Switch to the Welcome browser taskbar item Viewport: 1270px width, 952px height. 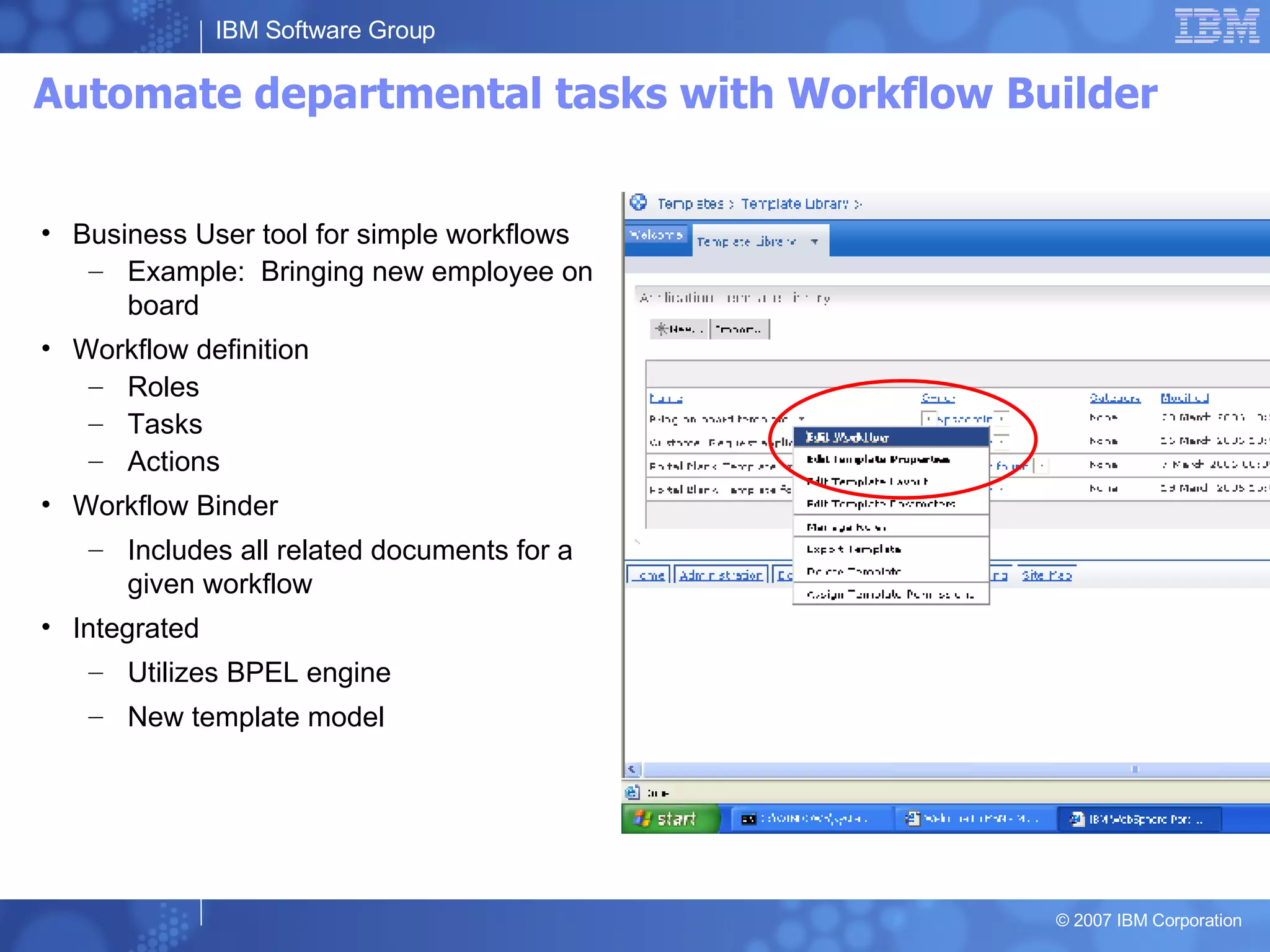pos(976,819)
